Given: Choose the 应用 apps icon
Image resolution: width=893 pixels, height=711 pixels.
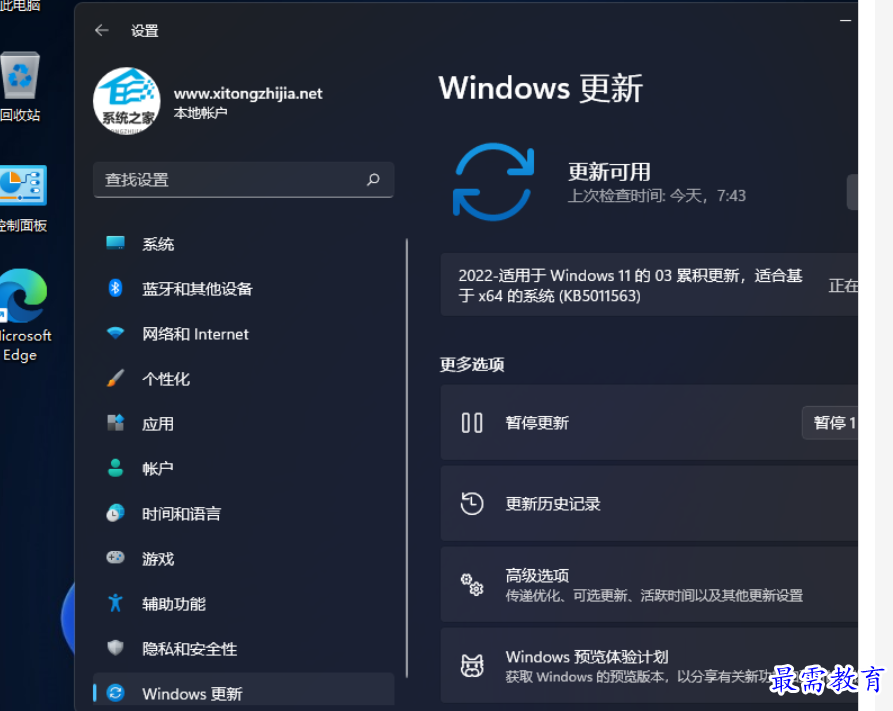Looking at the screenshot, I should tap(116, 423).
